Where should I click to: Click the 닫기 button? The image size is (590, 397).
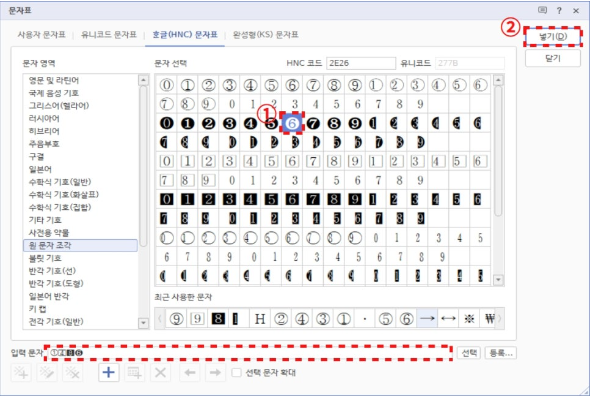[553, 58]
